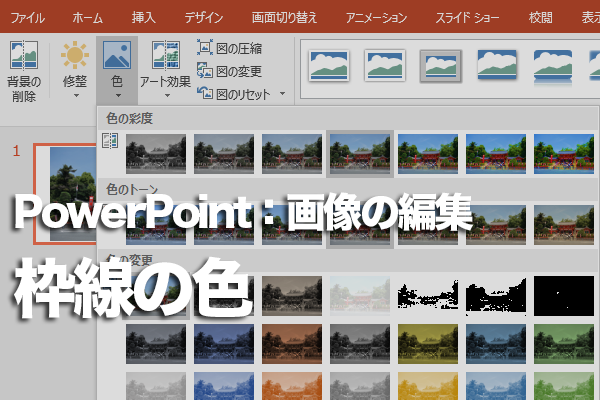Click the 背景の削除 icon
The height and width of the screenshot is (400, 600).
(24, 55)
